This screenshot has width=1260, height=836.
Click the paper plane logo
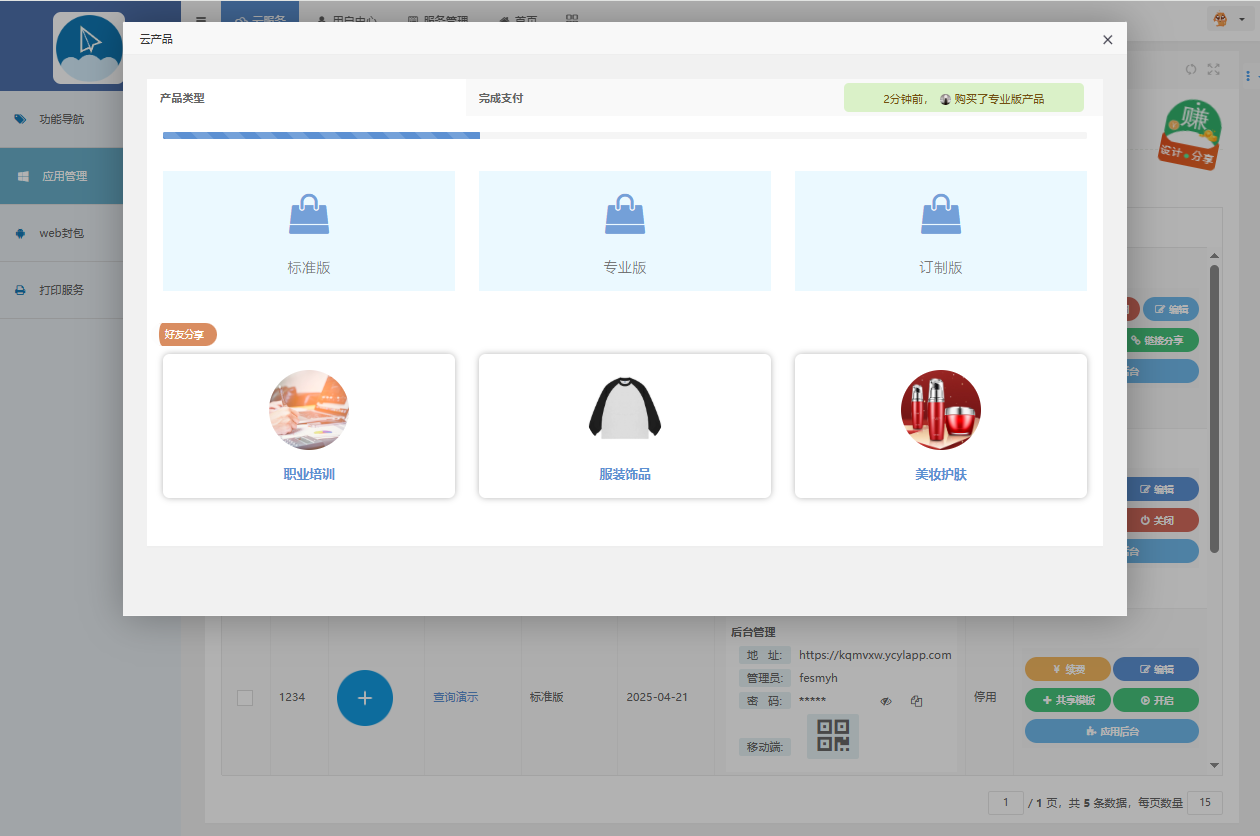point(90,46)
